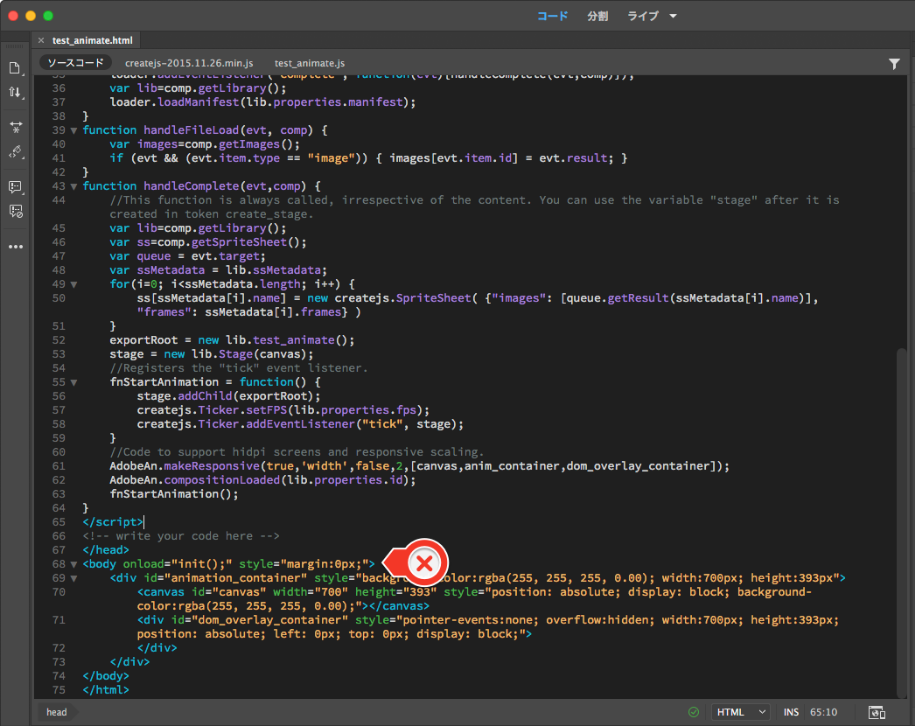Open the three-dots customize toolbar icon
The image size is (915, 726).
tap(15, 246)
